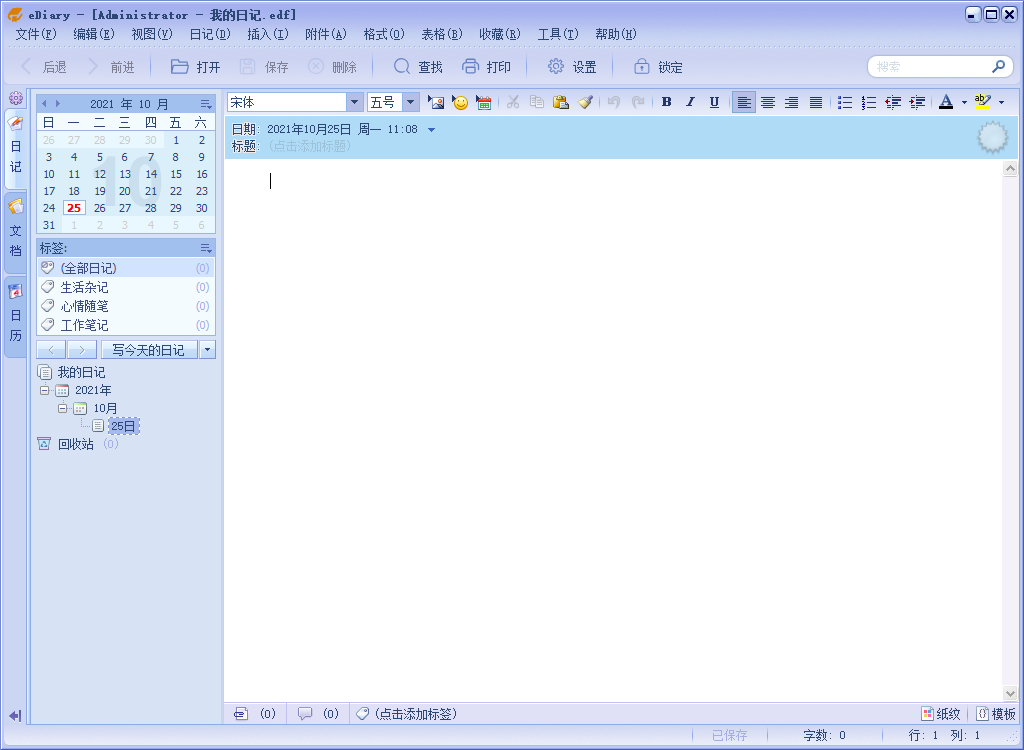Image resolution: width=1024 pixels, height=750 pixels.
Task: Toggle italic formatting
Action: (690, 102)
